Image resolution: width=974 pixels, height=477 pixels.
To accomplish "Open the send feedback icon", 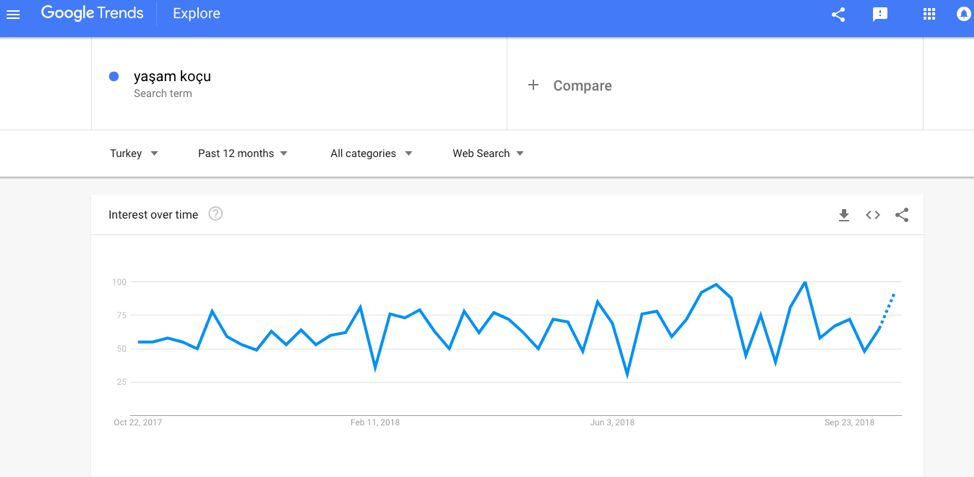I will point(880,14).
